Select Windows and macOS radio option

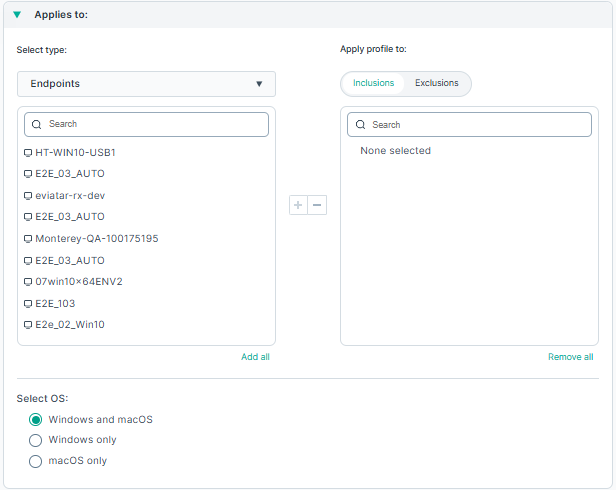pos(36,420)
